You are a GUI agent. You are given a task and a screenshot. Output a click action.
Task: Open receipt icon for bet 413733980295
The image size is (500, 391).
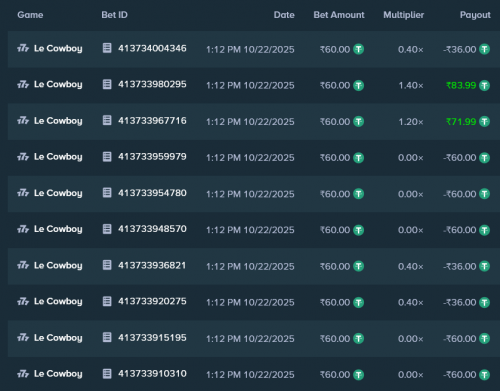(107, 84)
